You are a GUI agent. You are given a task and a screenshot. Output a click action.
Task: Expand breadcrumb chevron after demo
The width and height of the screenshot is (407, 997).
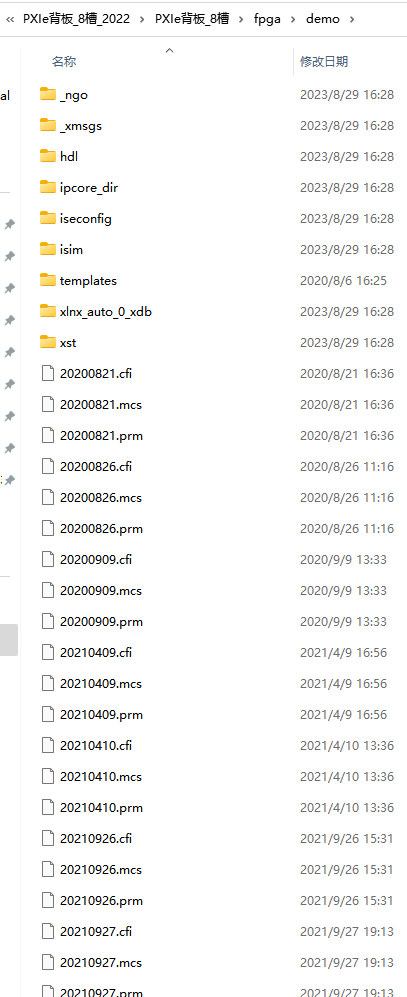point(352,19)
